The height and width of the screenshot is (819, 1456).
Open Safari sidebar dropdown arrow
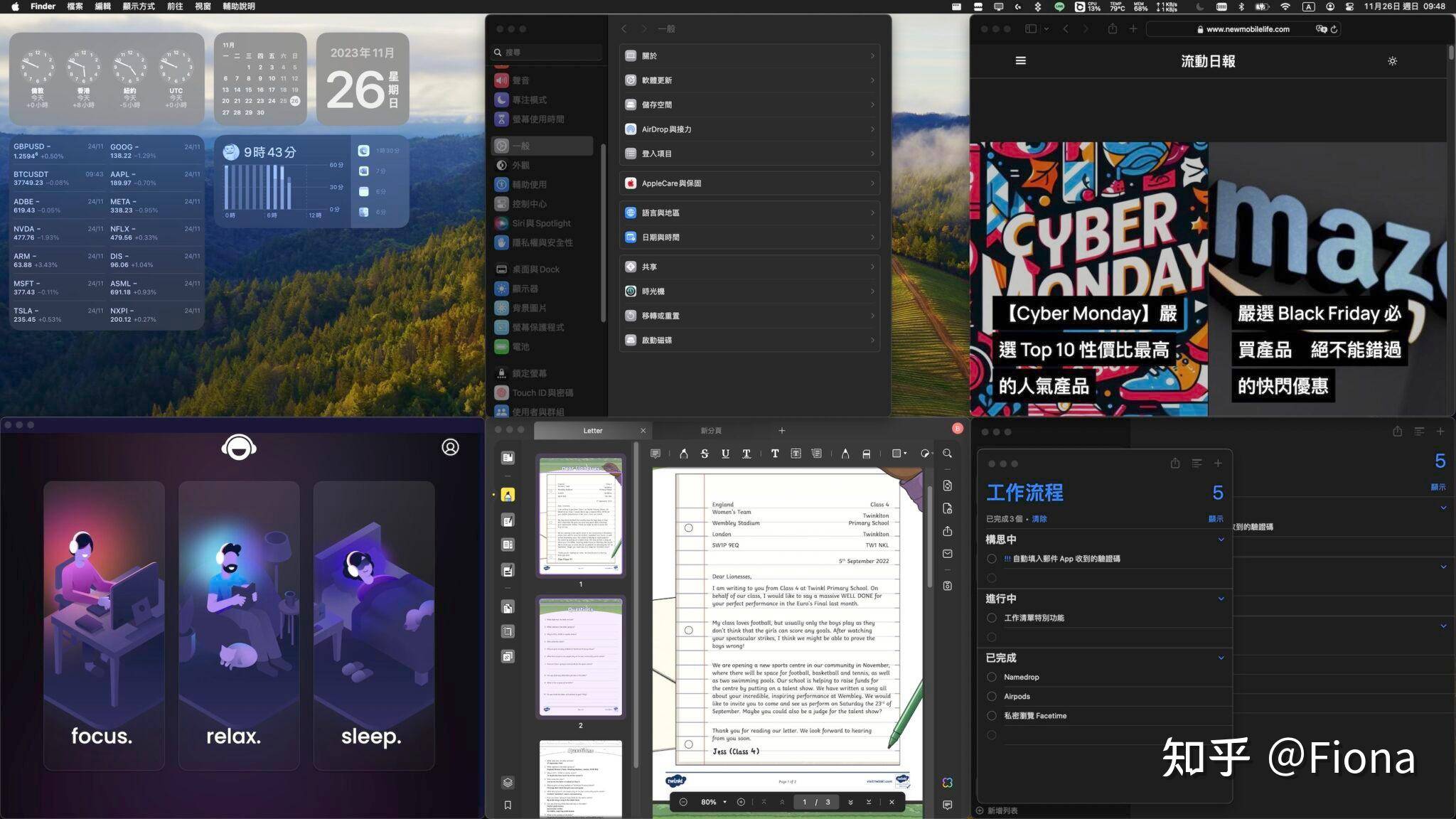[x=1046, y=29]
